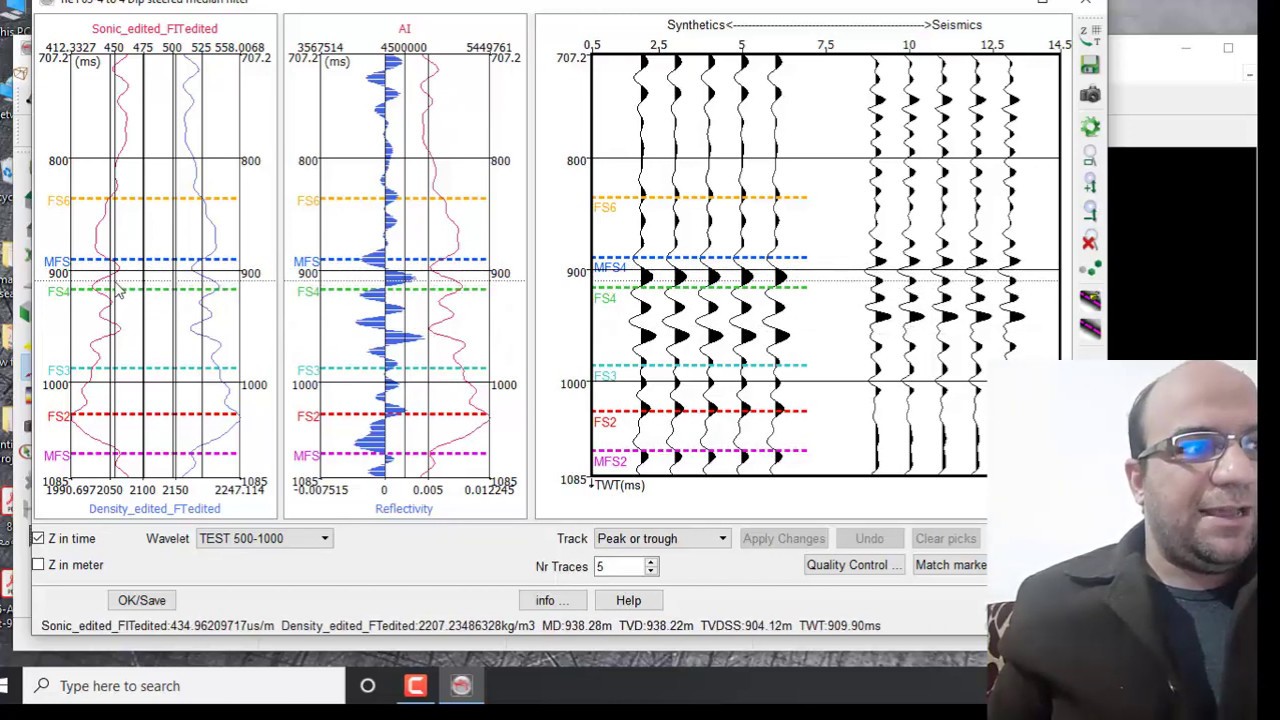
Task: Click TWT:909.90ms status bar value
Action: 840,626
